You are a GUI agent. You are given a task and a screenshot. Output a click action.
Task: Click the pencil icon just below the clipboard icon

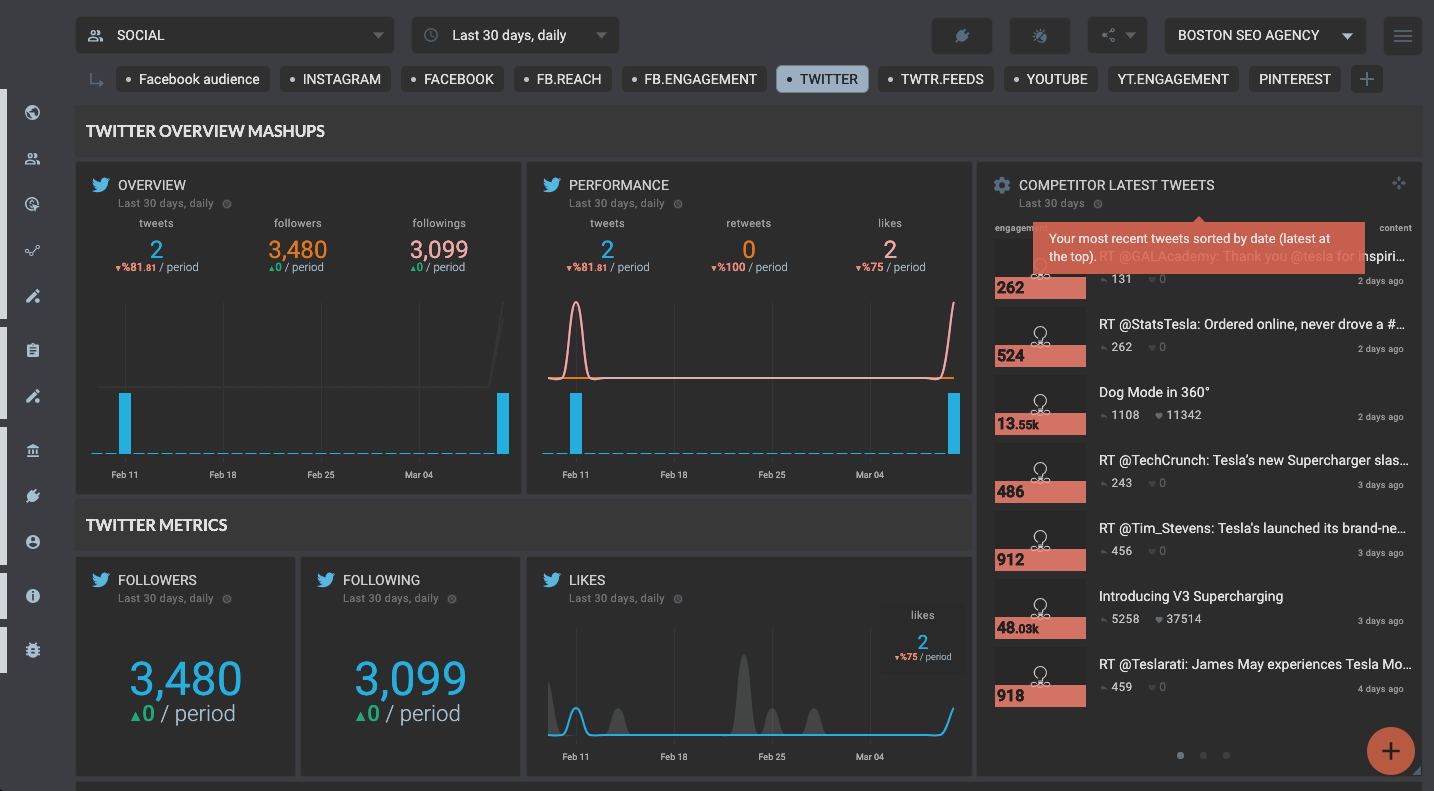pyautogui.click(x=32, y=396)
